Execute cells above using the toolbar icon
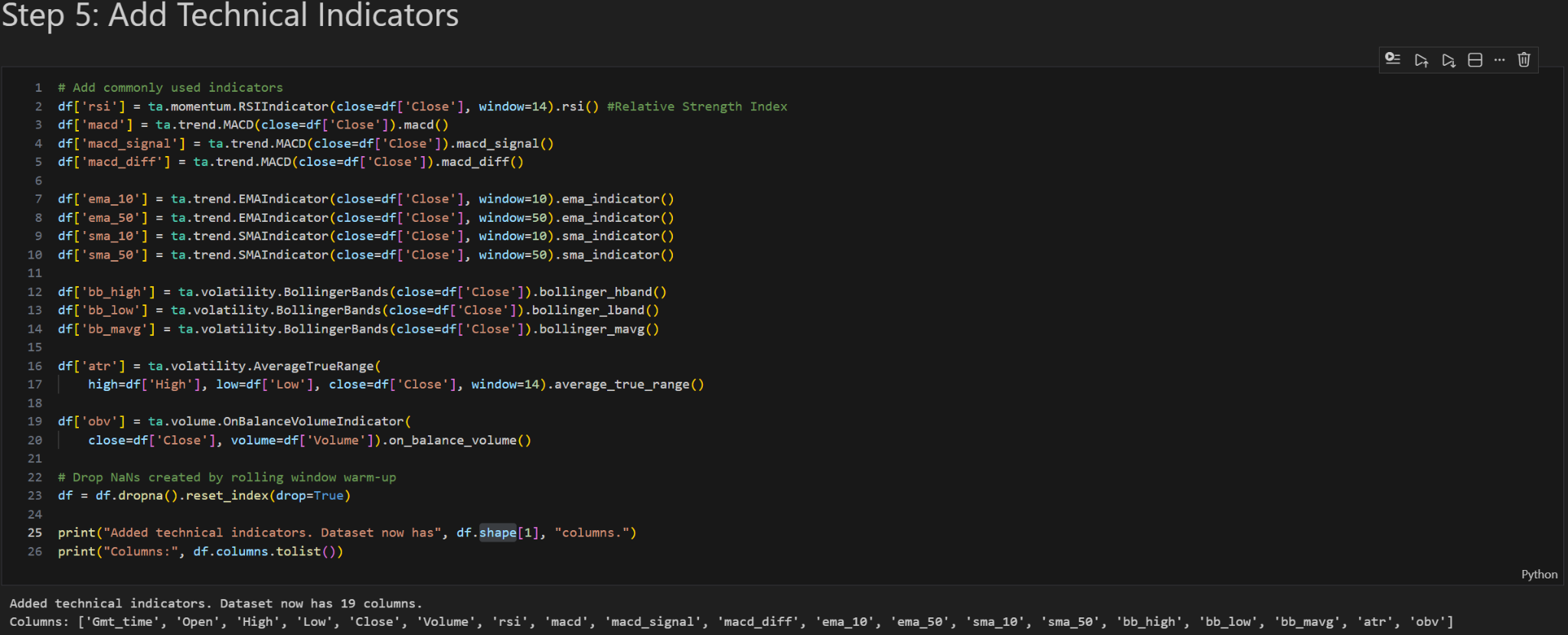The width and height of the screenshot is (1568, 635). point(1421,60)
